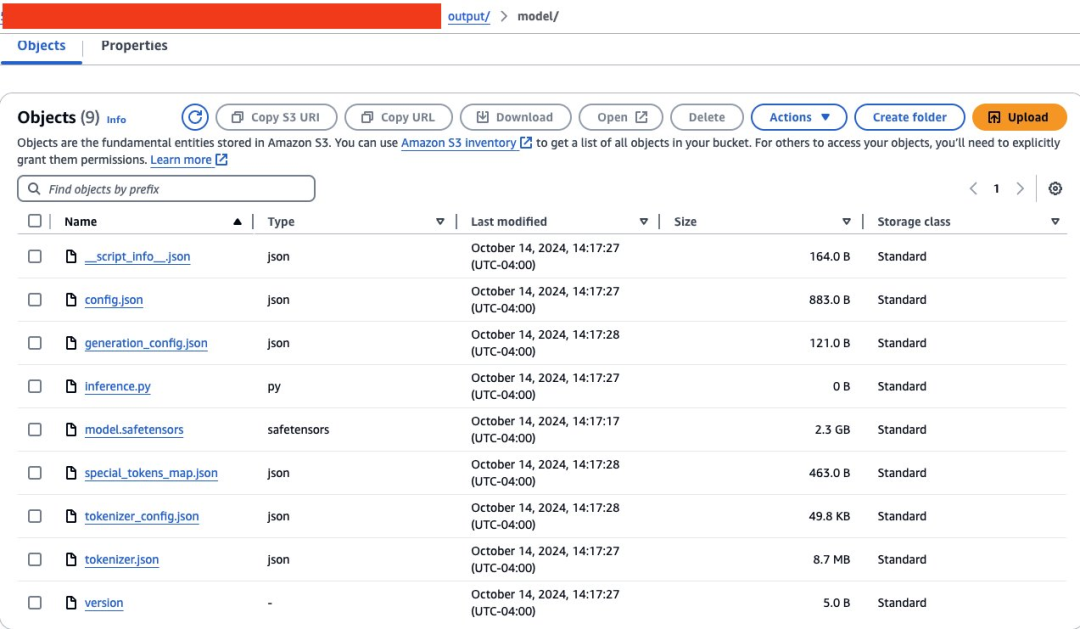Screen dimensions: 1080x629
Task: Check the __script_info__.json row checkbox
Action: tap(34, 256)
